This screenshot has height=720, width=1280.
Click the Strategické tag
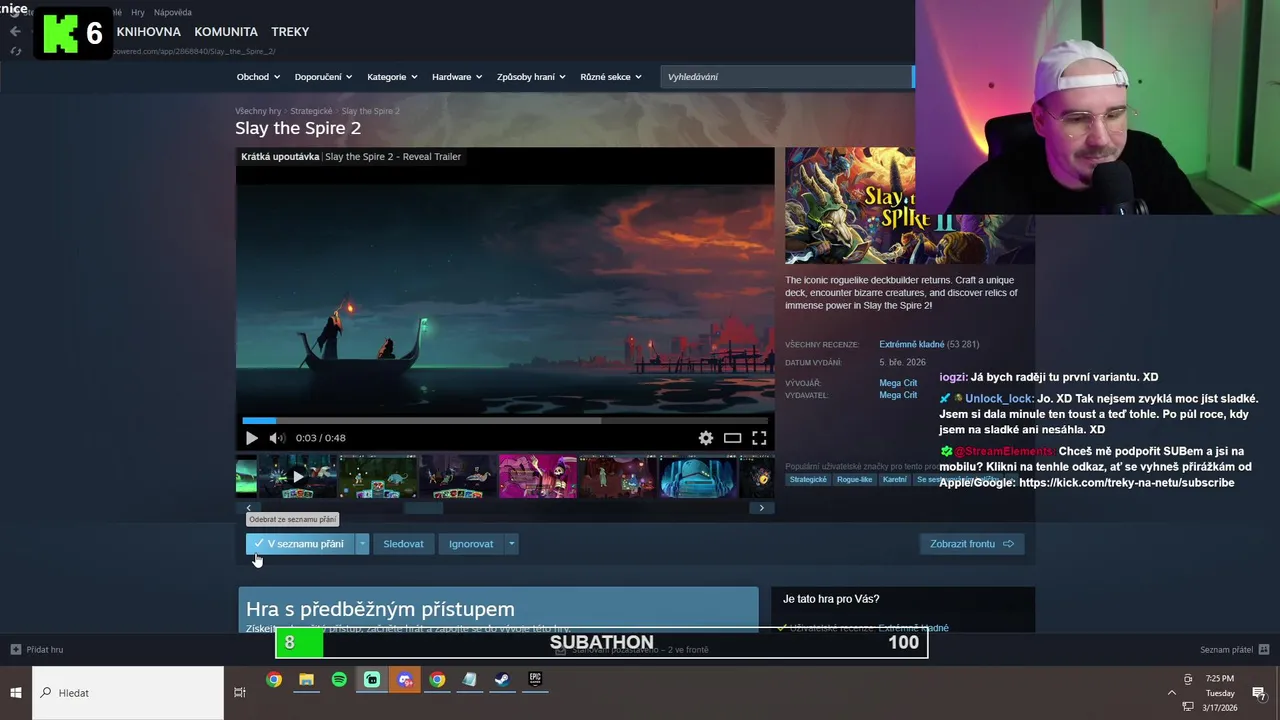808,480
